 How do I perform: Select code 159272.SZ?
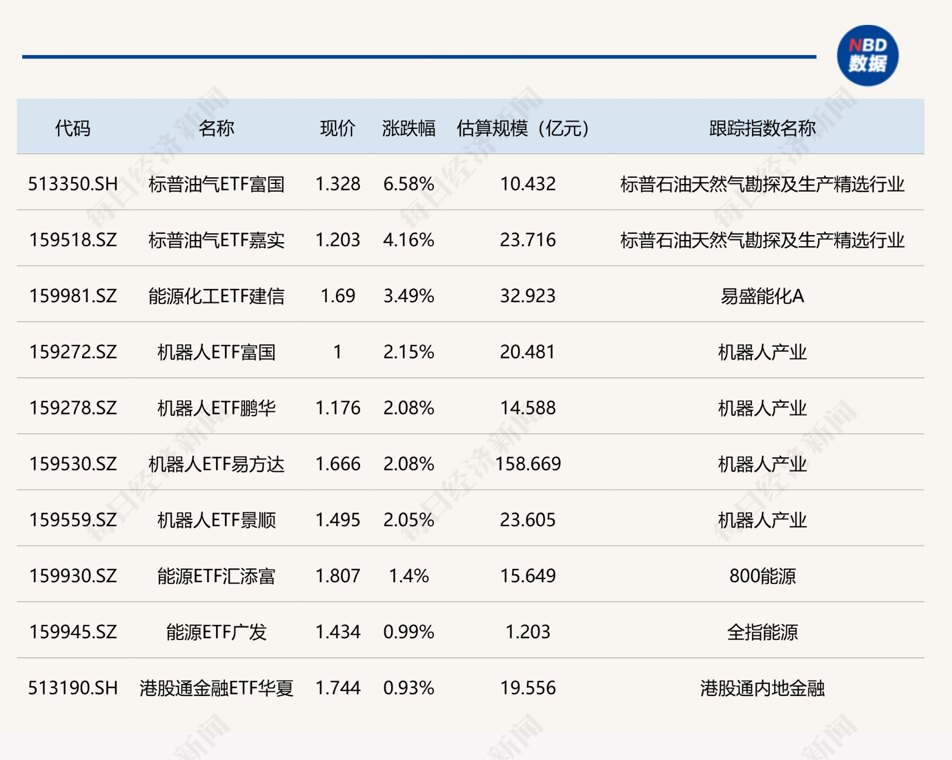pos(73,351)
